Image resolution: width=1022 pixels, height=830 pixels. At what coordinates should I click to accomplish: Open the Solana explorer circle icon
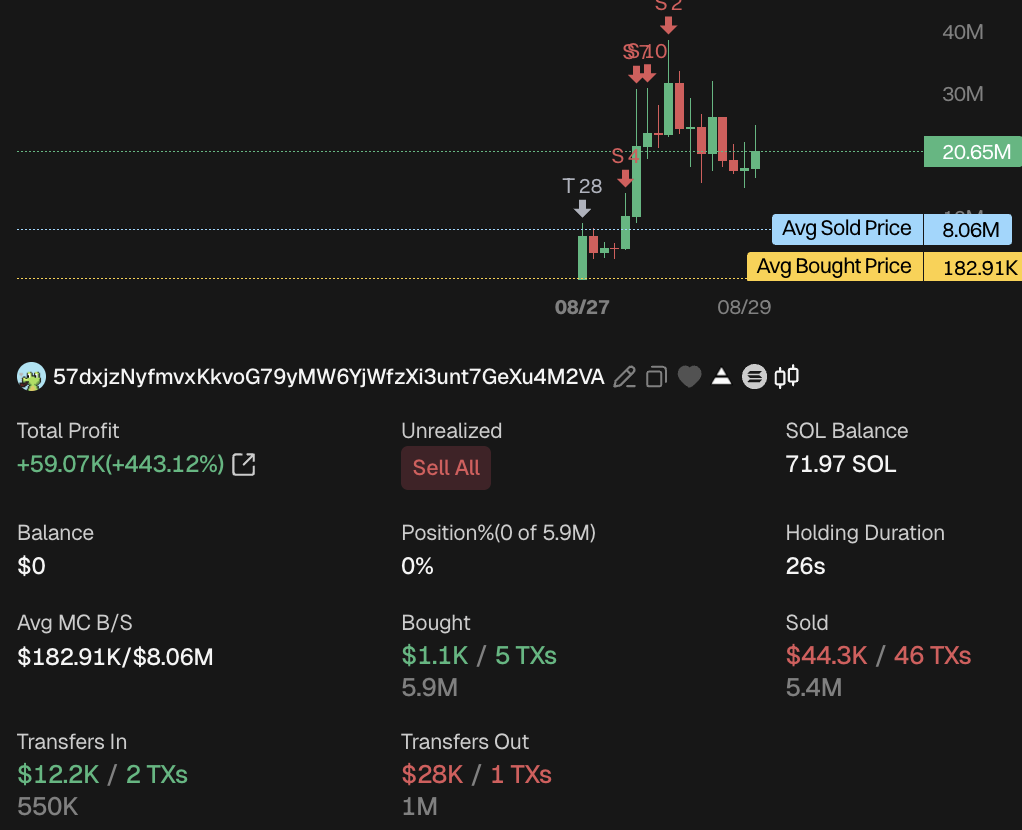[754, 377]
